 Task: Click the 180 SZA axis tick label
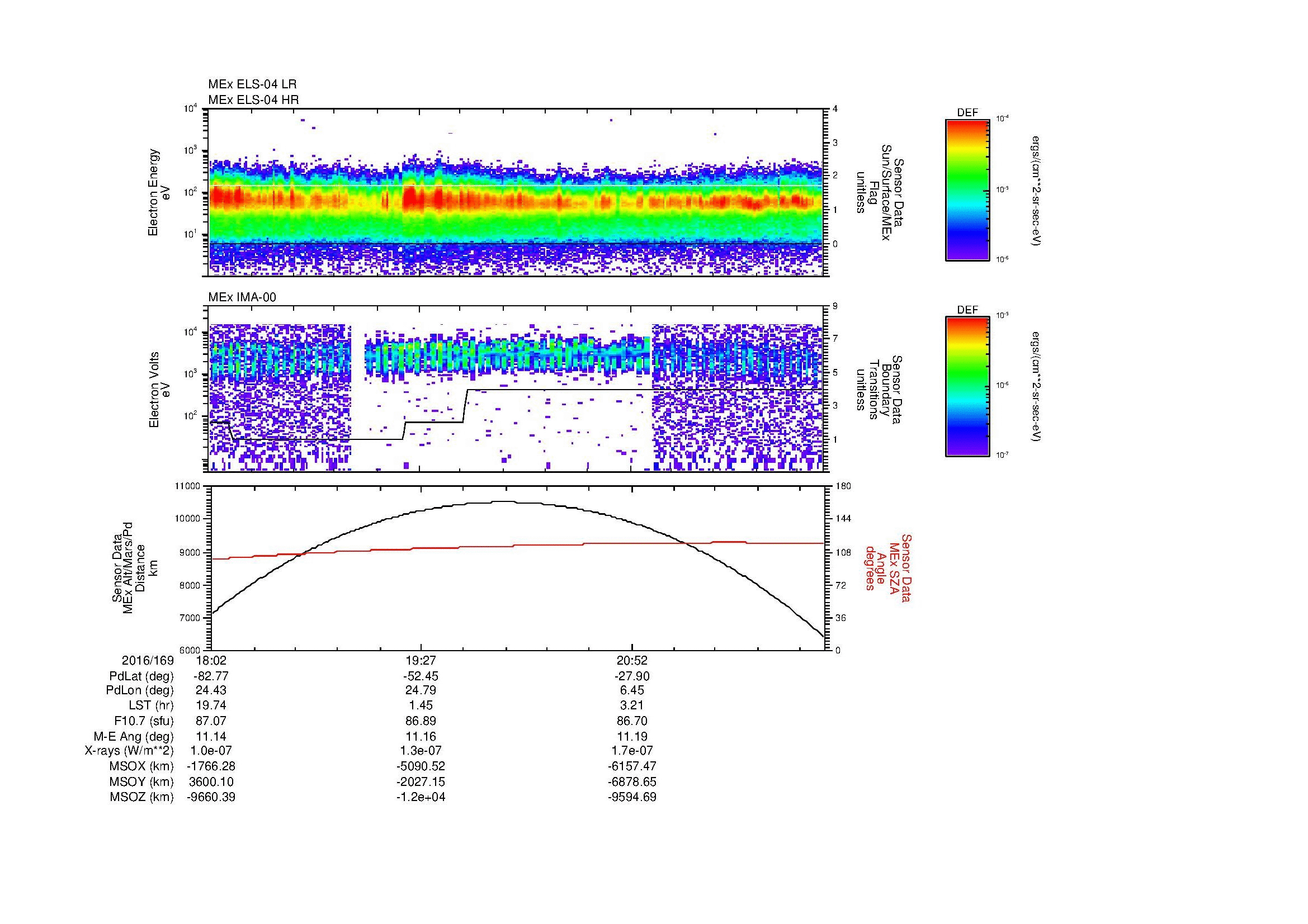(x=843, y=486)
